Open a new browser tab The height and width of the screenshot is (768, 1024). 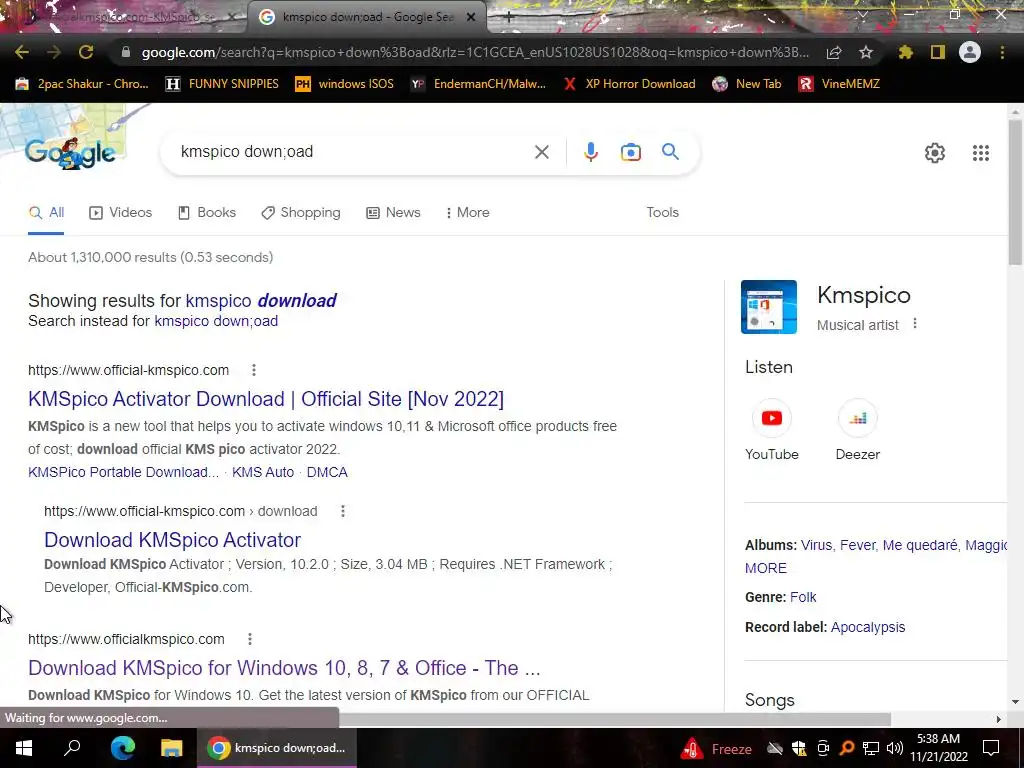(x=509, y=17)
